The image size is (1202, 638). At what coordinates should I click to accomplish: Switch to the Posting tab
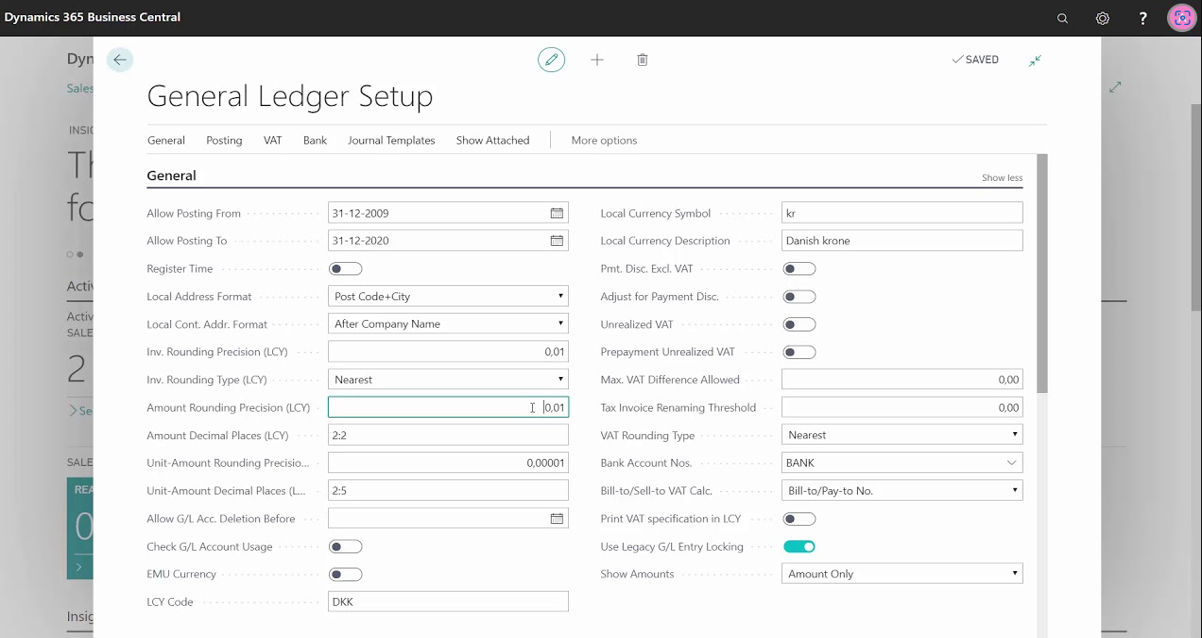click(224, 141)
